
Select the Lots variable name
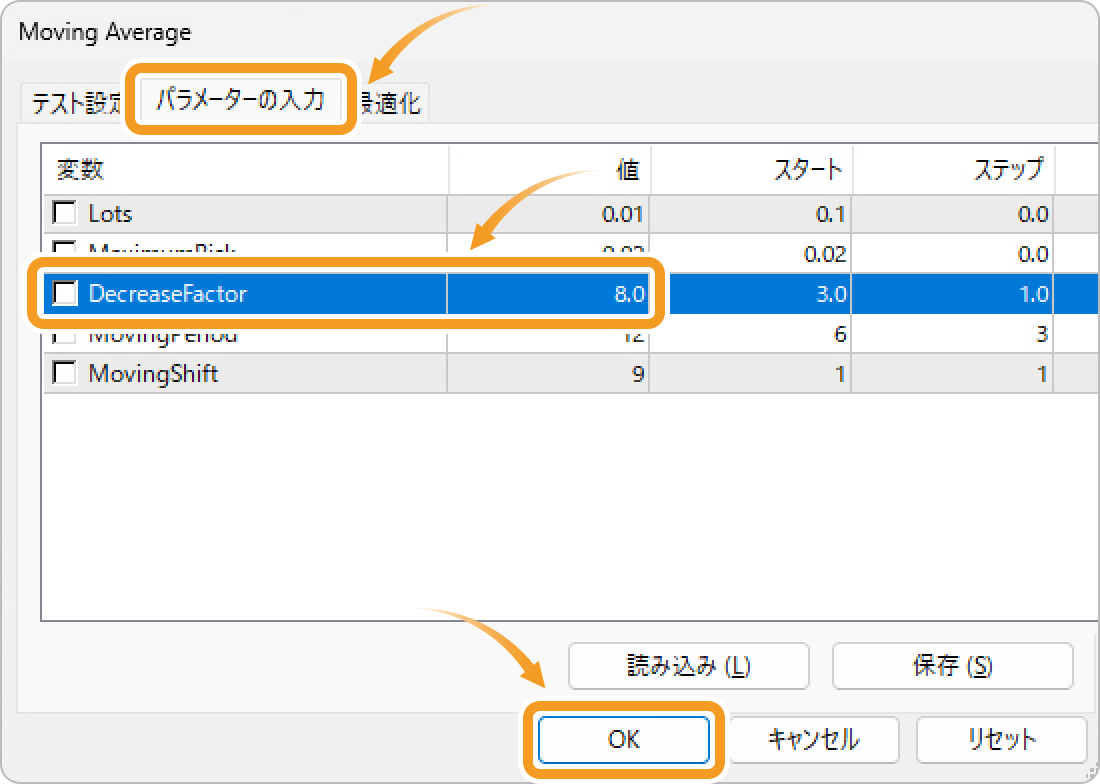[x=110, y=213]
